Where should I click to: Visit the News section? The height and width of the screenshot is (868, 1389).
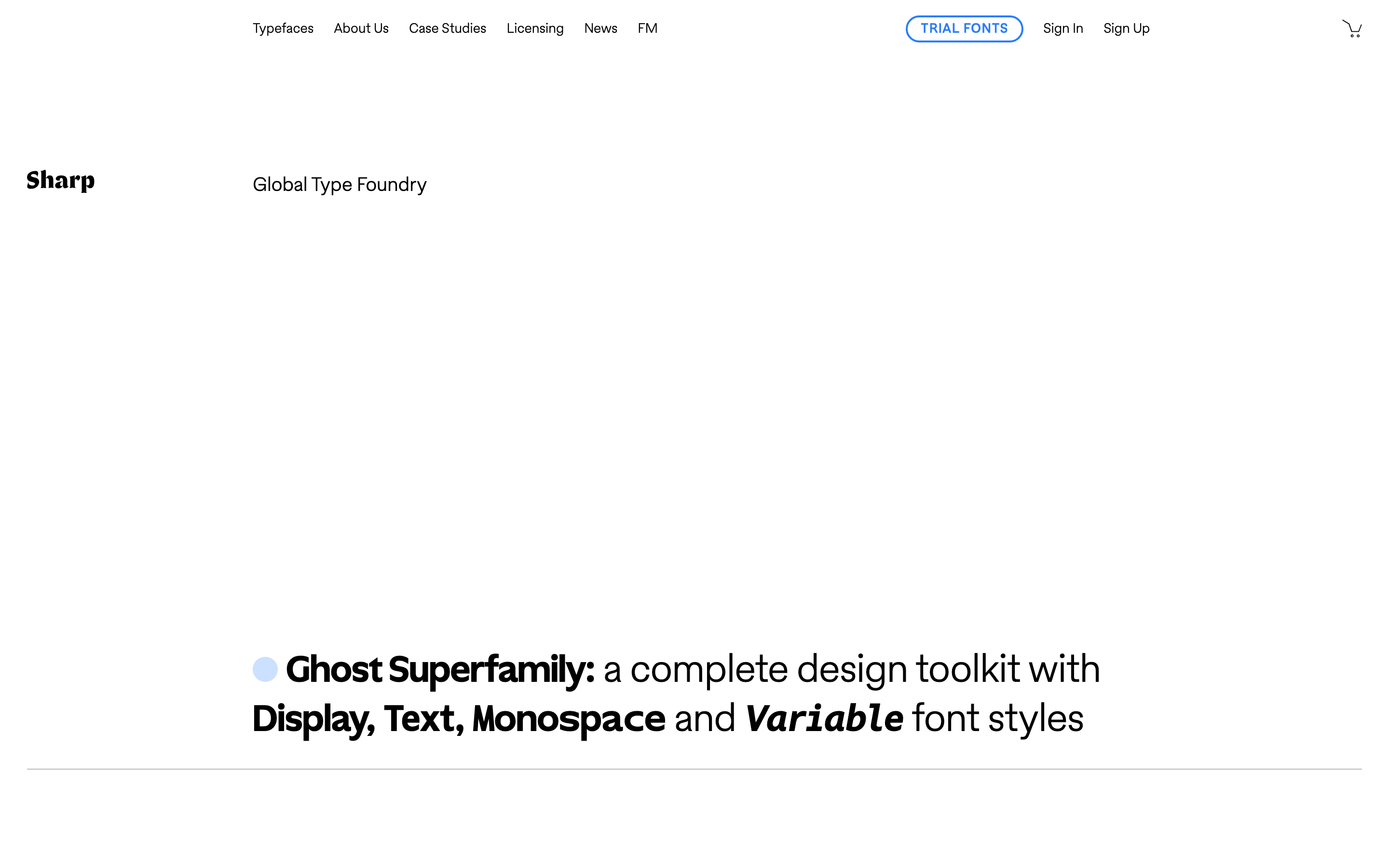(600, 28)
